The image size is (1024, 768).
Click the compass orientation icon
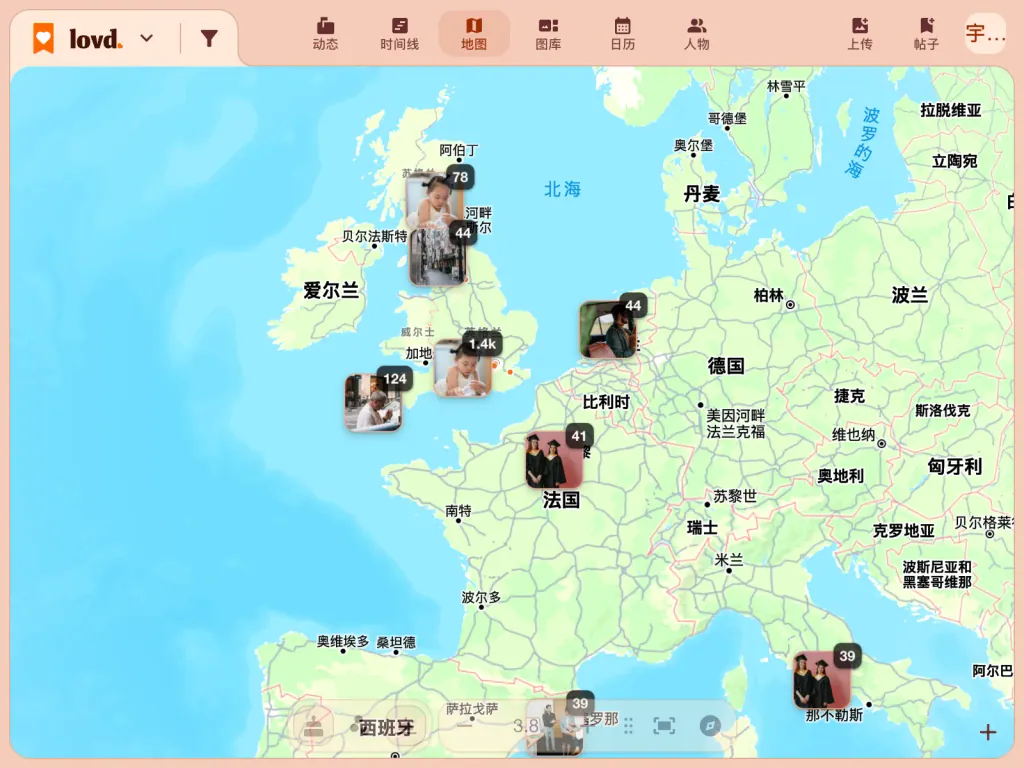tap(710, 726)
